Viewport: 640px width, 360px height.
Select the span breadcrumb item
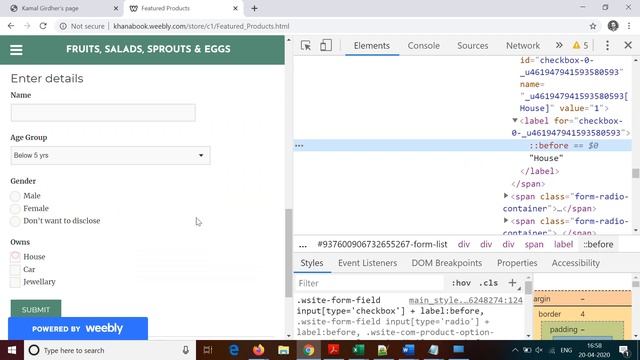534,244
